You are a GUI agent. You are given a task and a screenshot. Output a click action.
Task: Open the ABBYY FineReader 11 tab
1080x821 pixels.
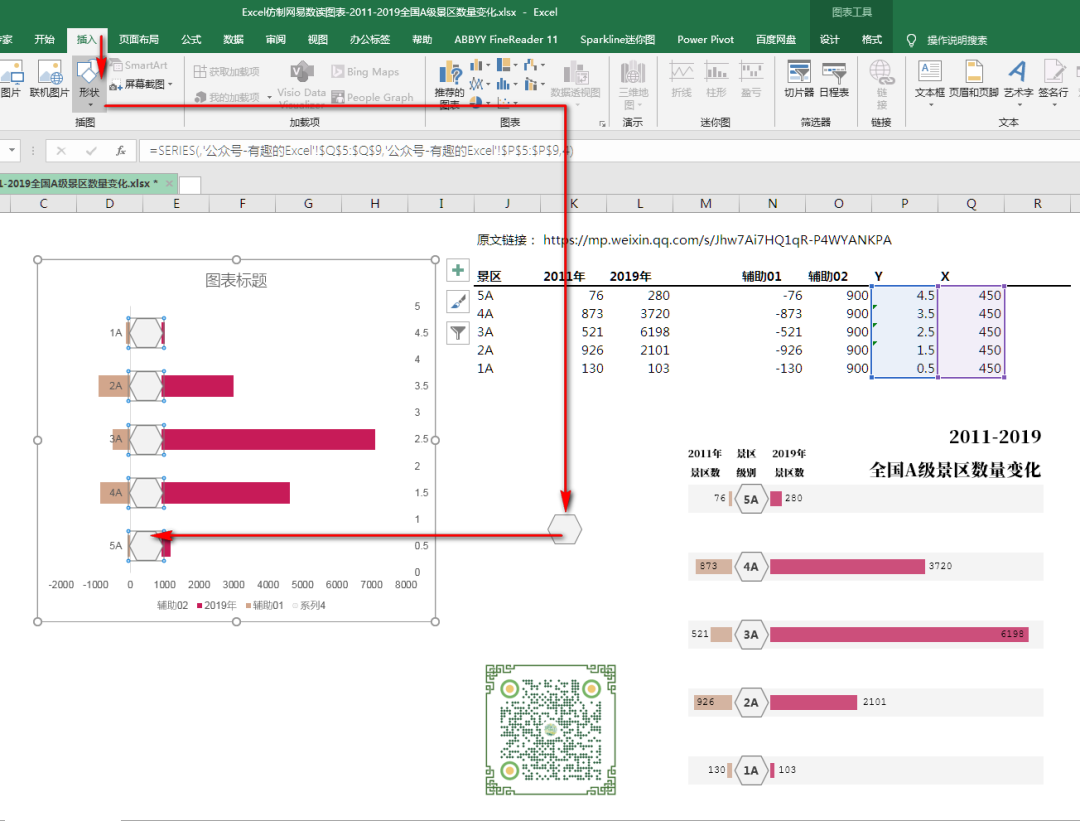[506, 39]
